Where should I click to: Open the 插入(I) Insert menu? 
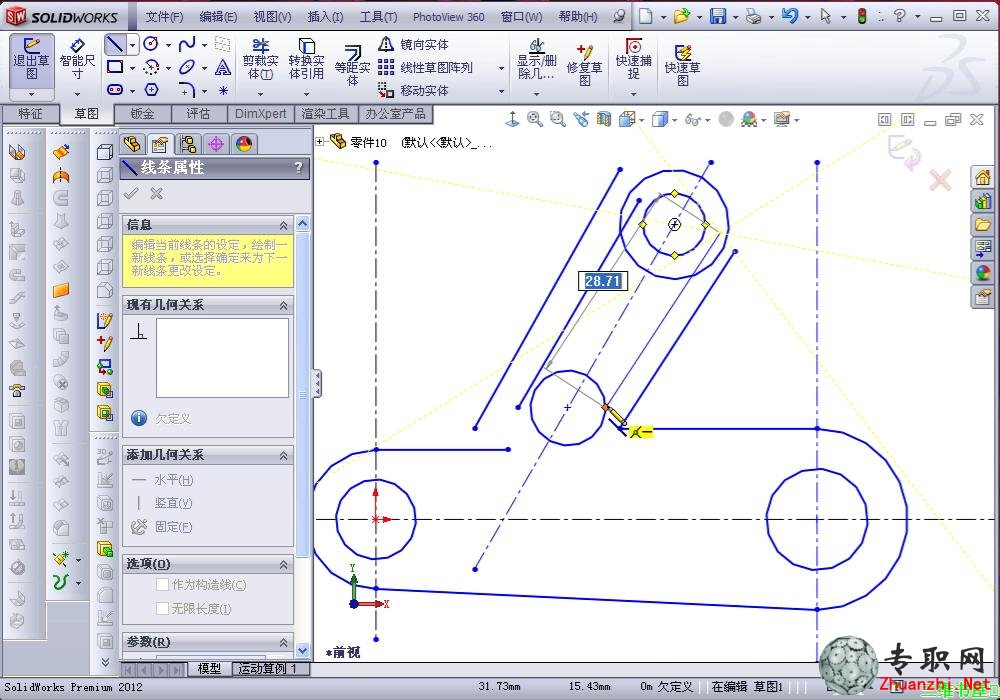pos(325,17)
